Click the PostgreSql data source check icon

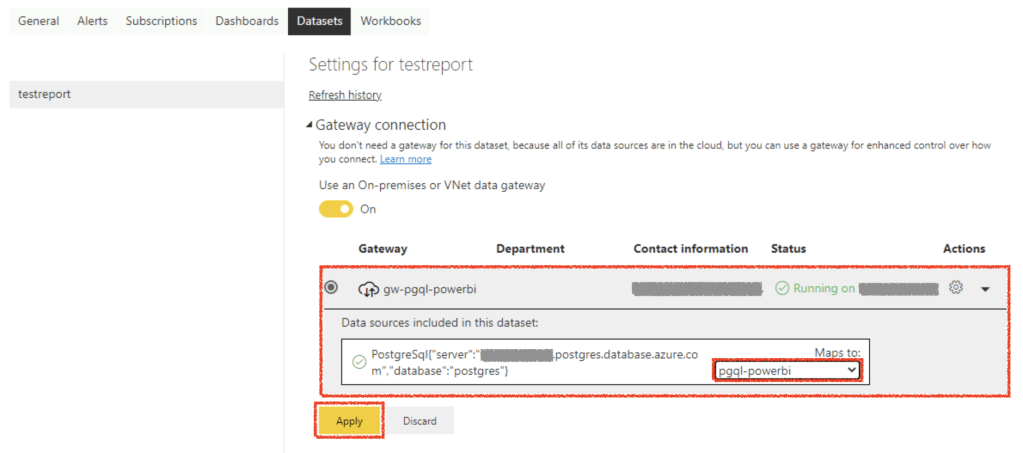(358, 362)
